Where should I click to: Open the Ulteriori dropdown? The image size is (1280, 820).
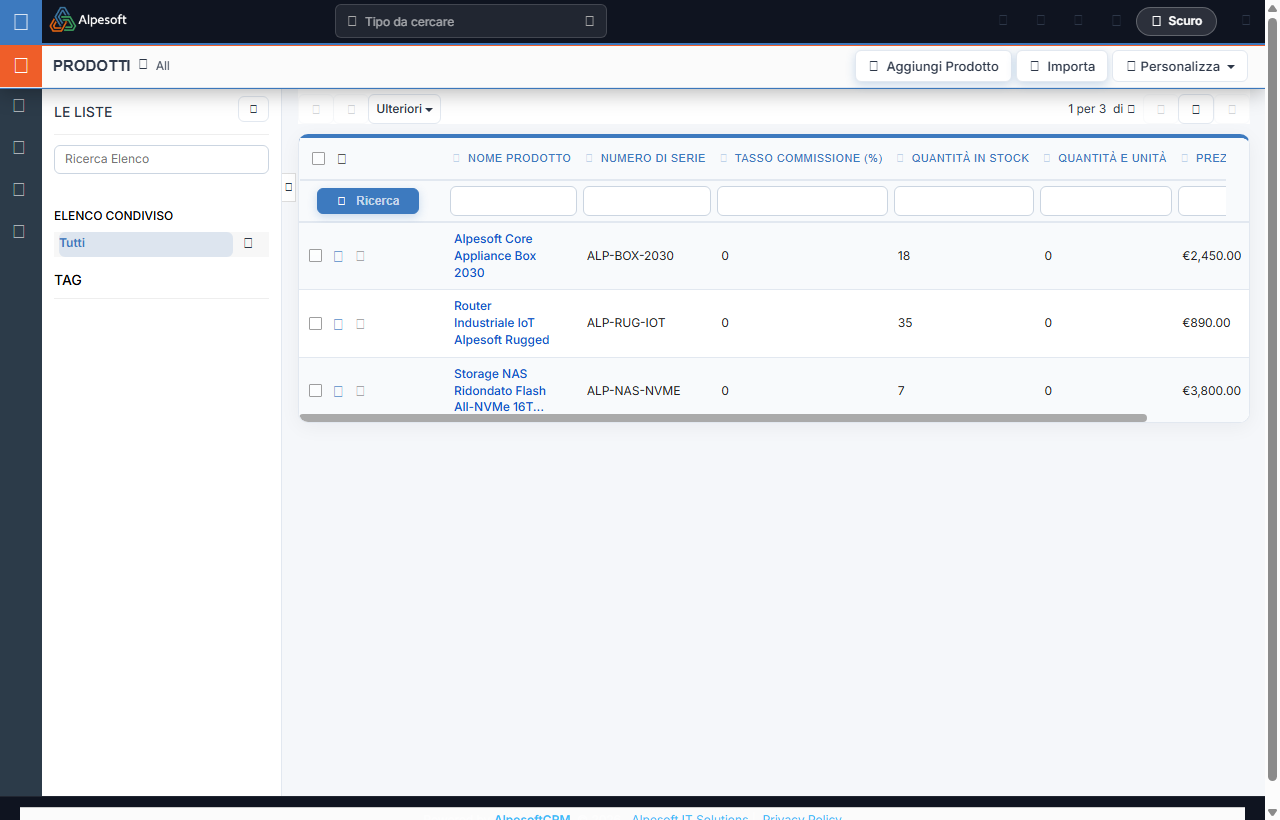404,109
